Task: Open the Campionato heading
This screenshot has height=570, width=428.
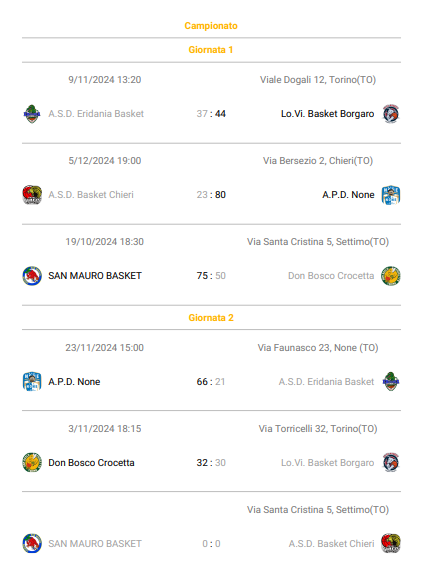Action: 211,26
